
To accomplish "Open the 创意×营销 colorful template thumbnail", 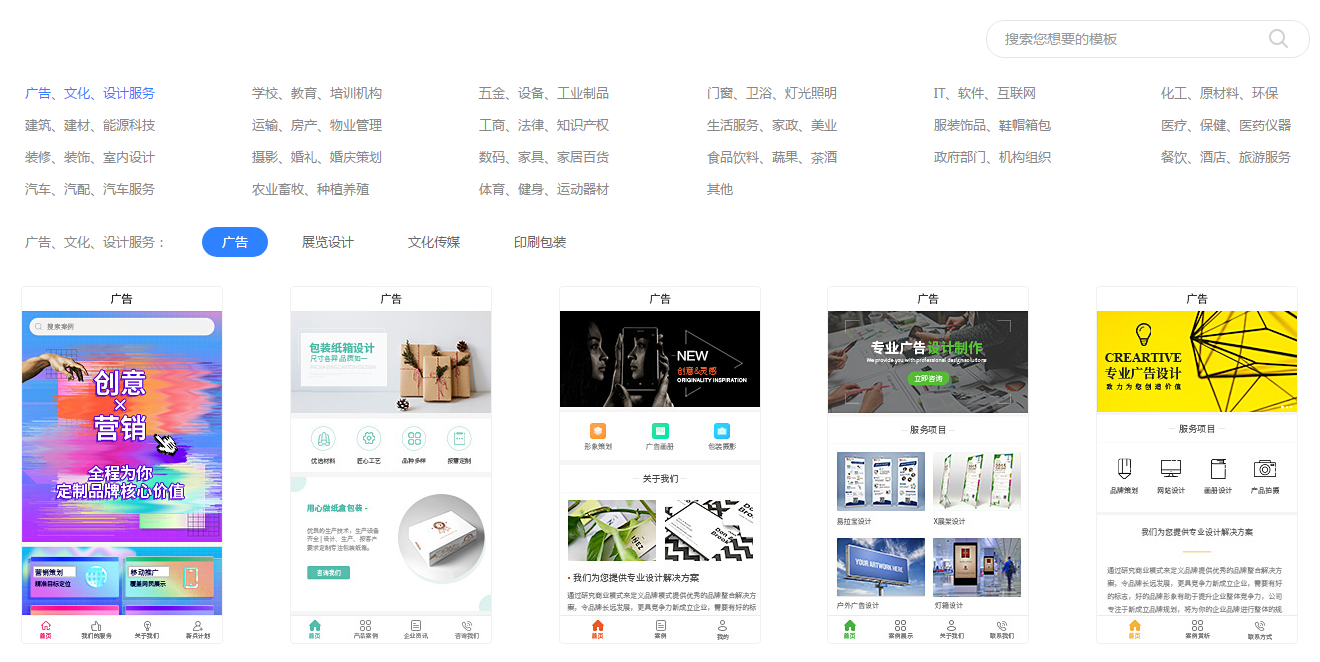I will [x=122, y=427].
